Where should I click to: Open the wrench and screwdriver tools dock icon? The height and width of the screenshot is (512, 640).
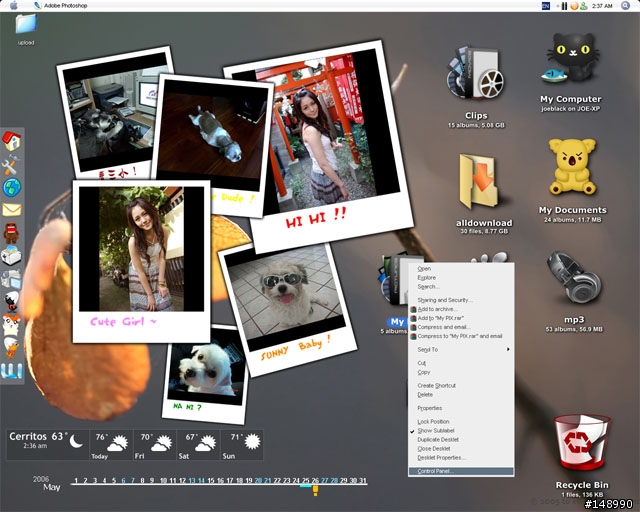(10, 165)
